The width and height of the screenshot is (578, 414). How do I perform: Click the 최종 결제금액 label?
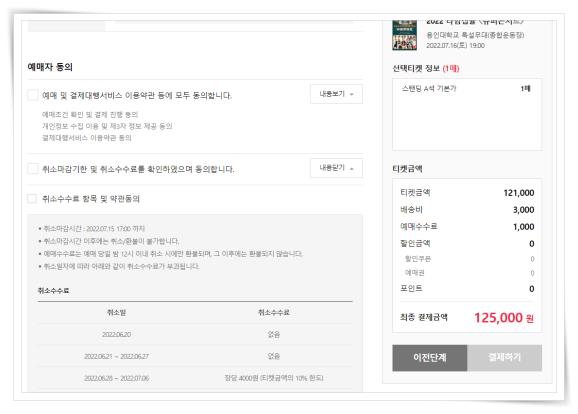click(424, 317)
